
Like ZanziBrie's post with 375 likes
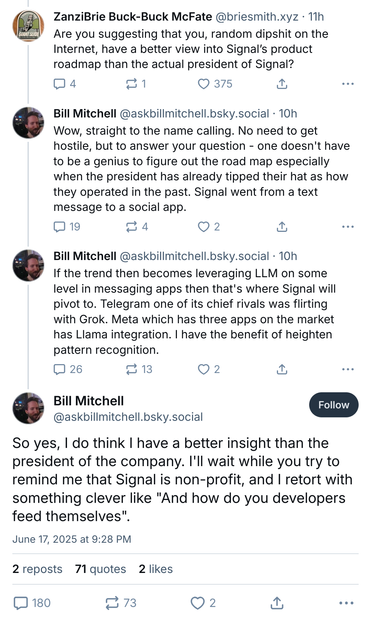coord(215,84)
